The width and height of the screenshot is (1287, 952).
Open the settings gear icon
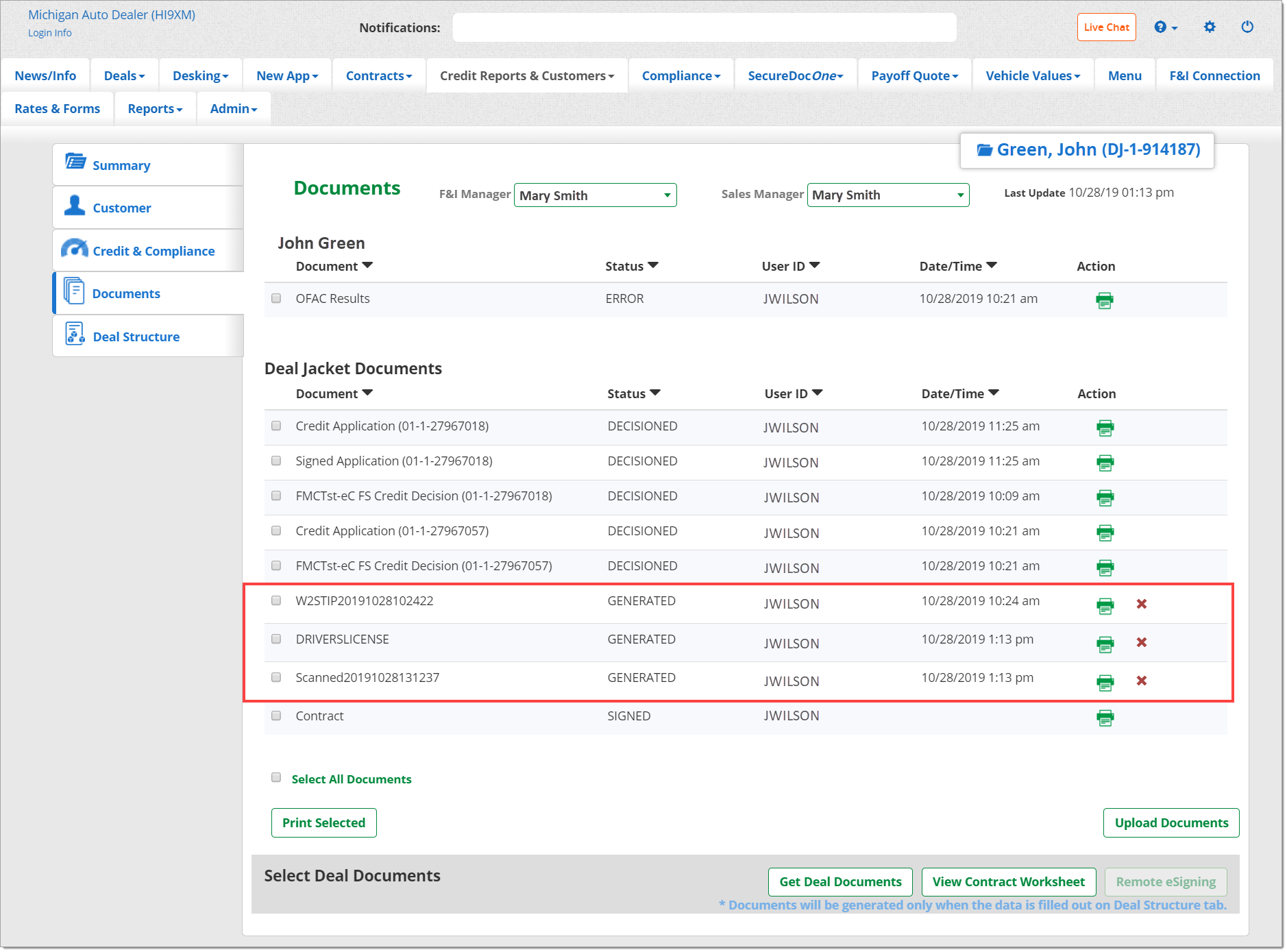pos(1210,27)
